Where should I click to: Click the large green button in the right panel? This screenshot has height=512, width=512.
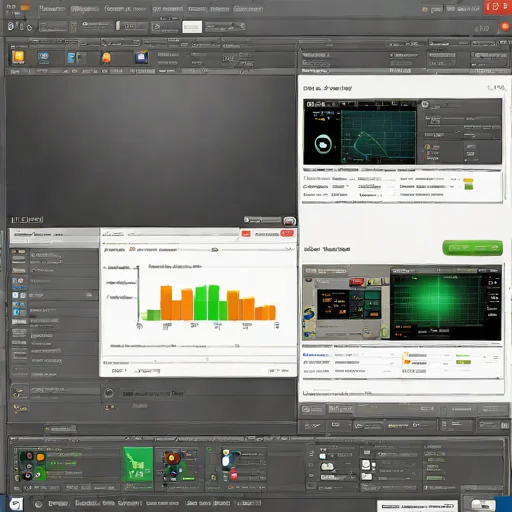[x=472, y=248]
